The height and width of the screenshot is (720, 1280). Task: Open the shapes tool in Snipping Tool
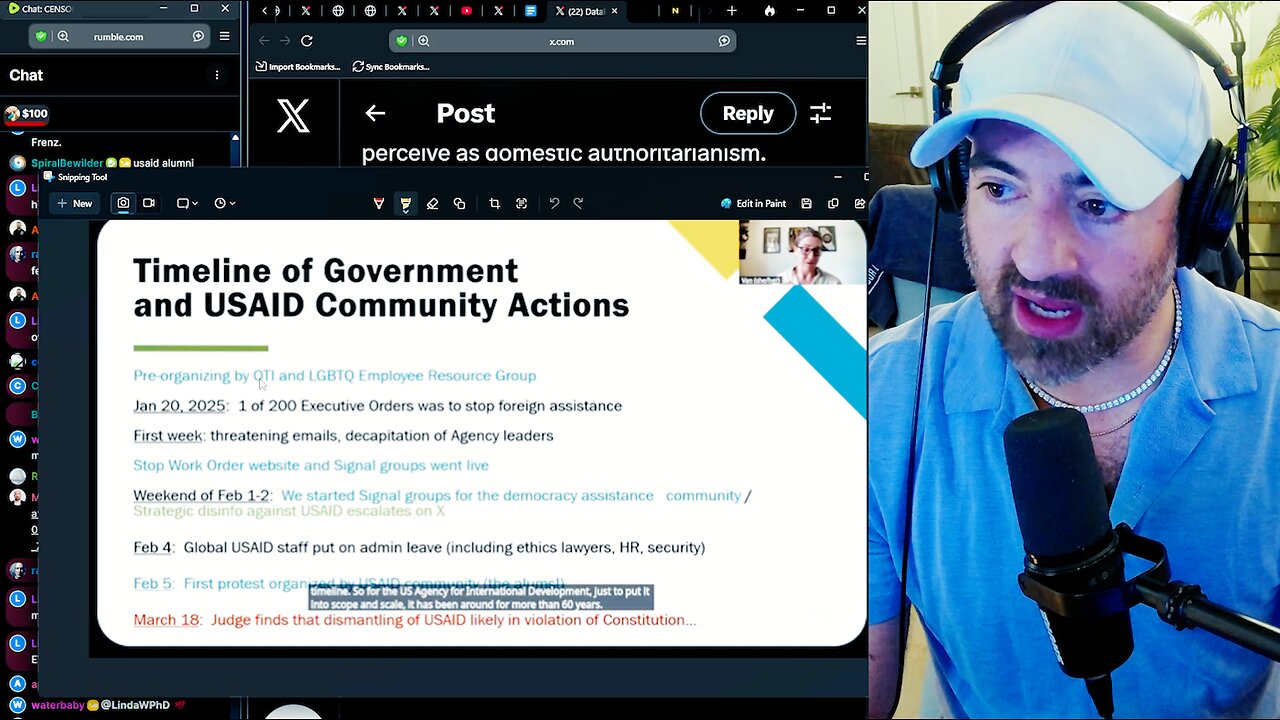459,203
